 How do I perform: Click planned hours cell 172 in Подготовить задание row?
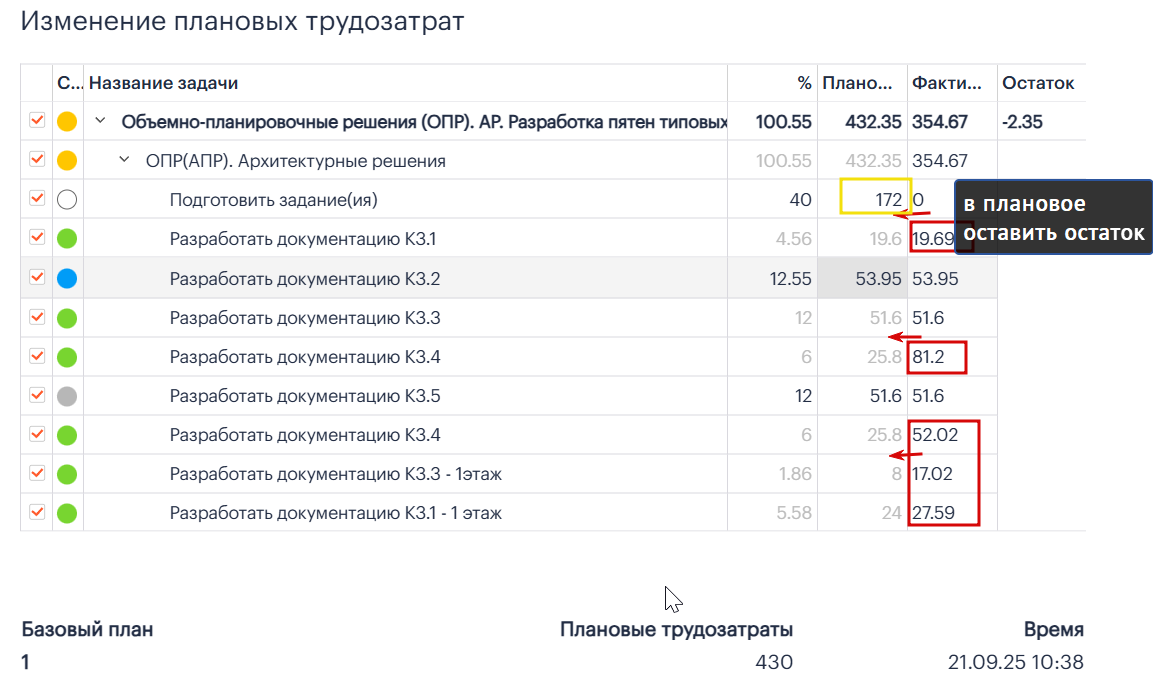(x=876, y=199)
